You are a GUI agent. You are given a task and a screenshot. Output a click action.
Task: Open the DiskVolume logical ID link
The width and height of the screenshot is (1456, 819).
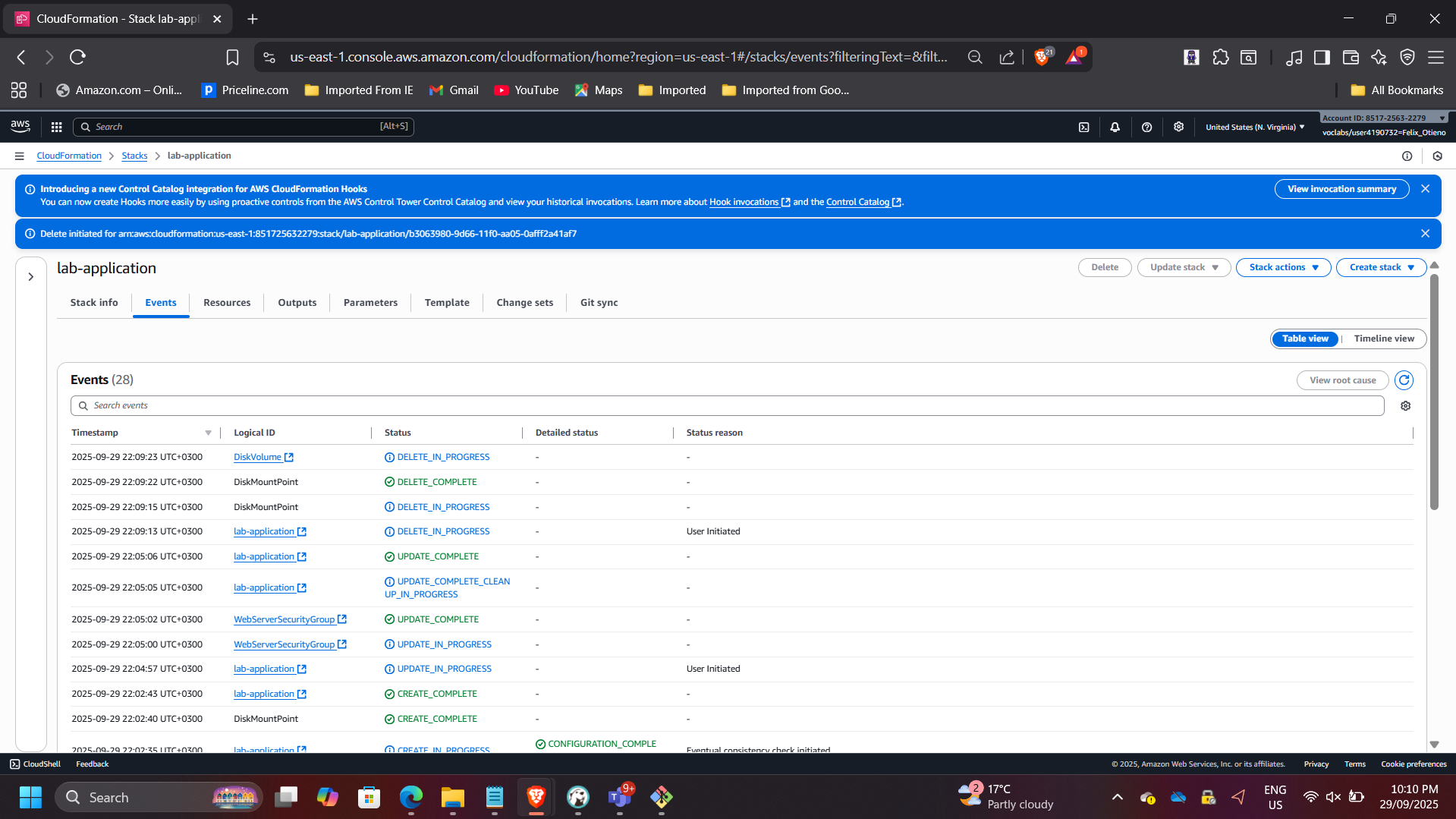[257, 457]
